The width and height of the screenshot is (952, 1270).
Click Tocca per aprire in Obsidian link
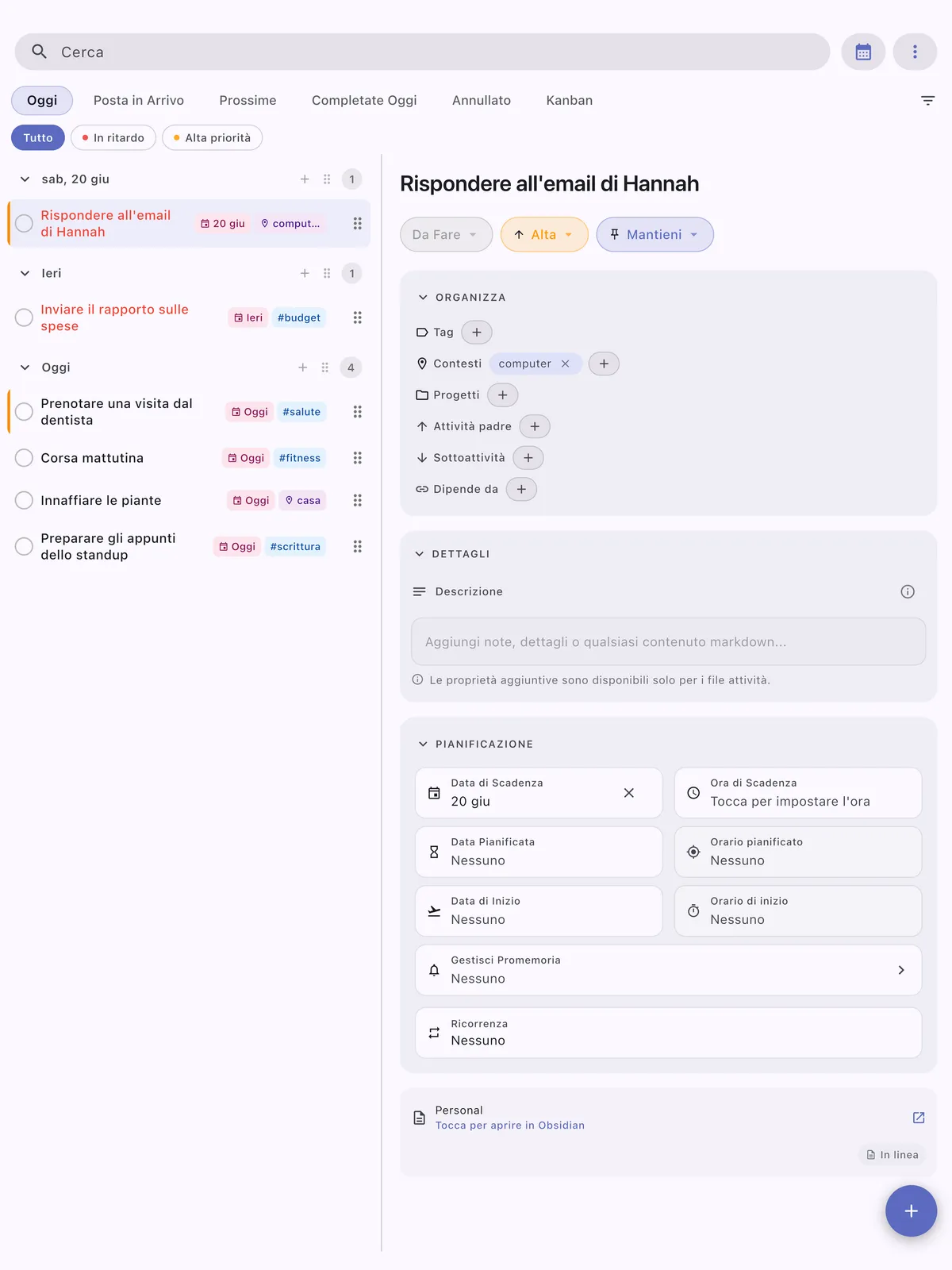click(x=510, y=1126)
